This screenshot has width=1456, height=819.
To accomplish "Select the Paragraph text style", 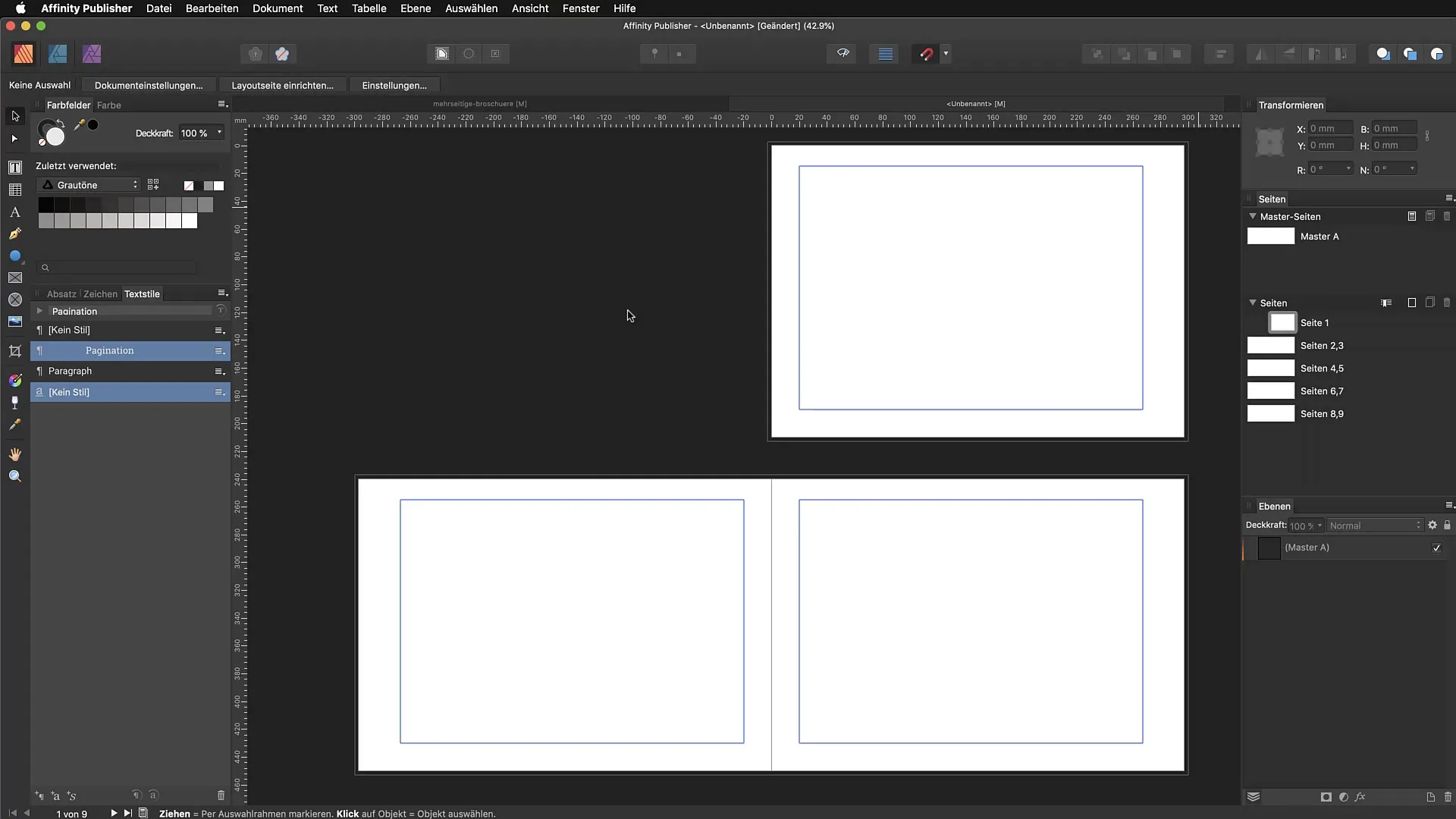I will click(130, 372).
